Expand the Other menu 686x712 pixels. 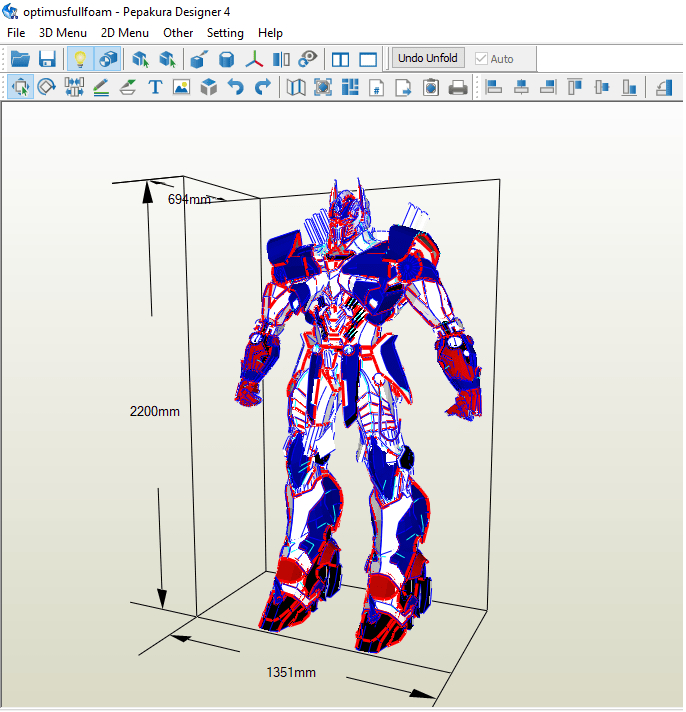pyautogui.click(x=178, y=33)
